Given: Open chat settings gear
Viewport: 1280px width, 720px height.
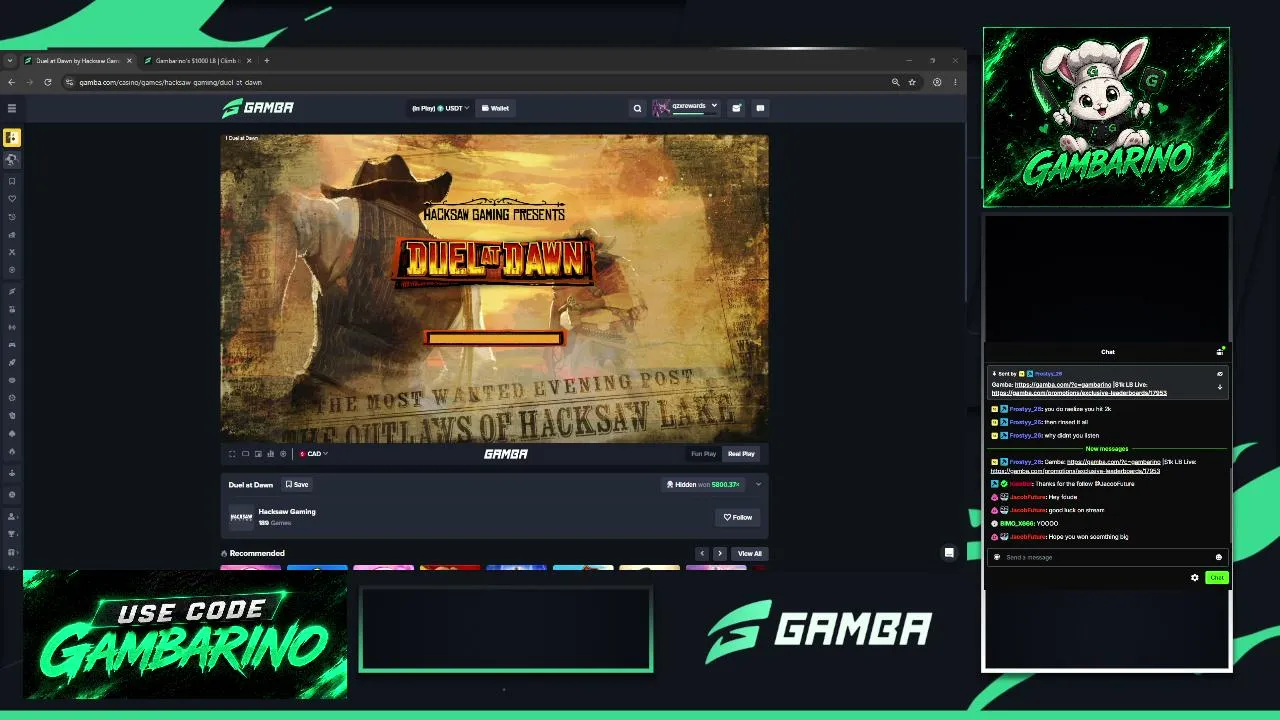Looking at the screenshot, I should (1195, 578).
